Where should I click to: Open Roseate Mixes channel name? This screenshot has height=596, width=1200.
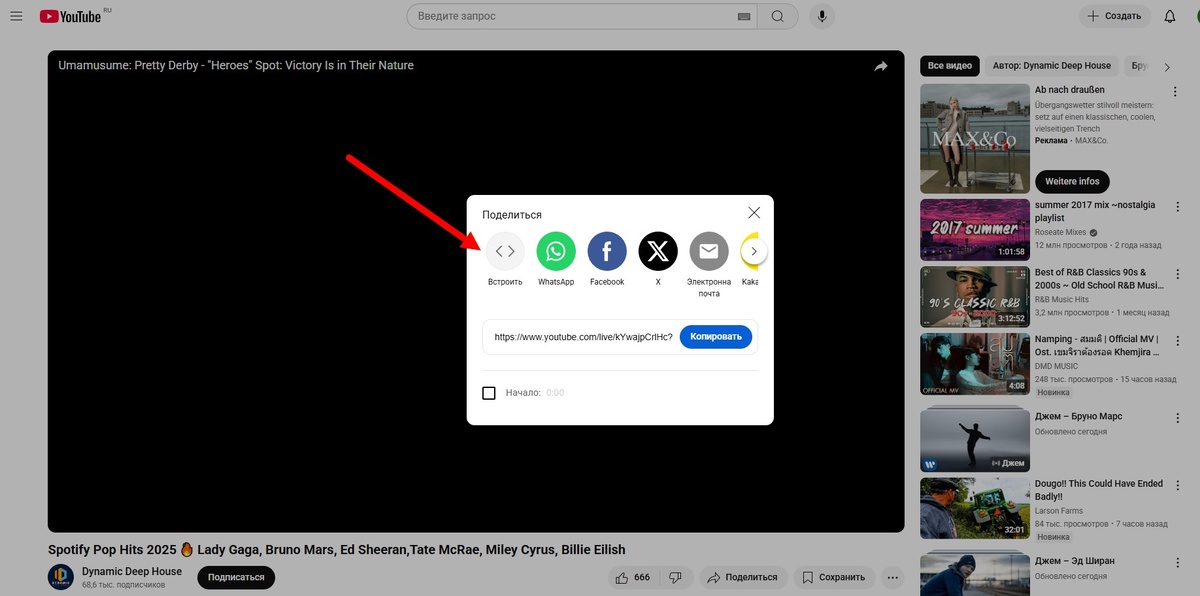click(x=1061, y=232)
